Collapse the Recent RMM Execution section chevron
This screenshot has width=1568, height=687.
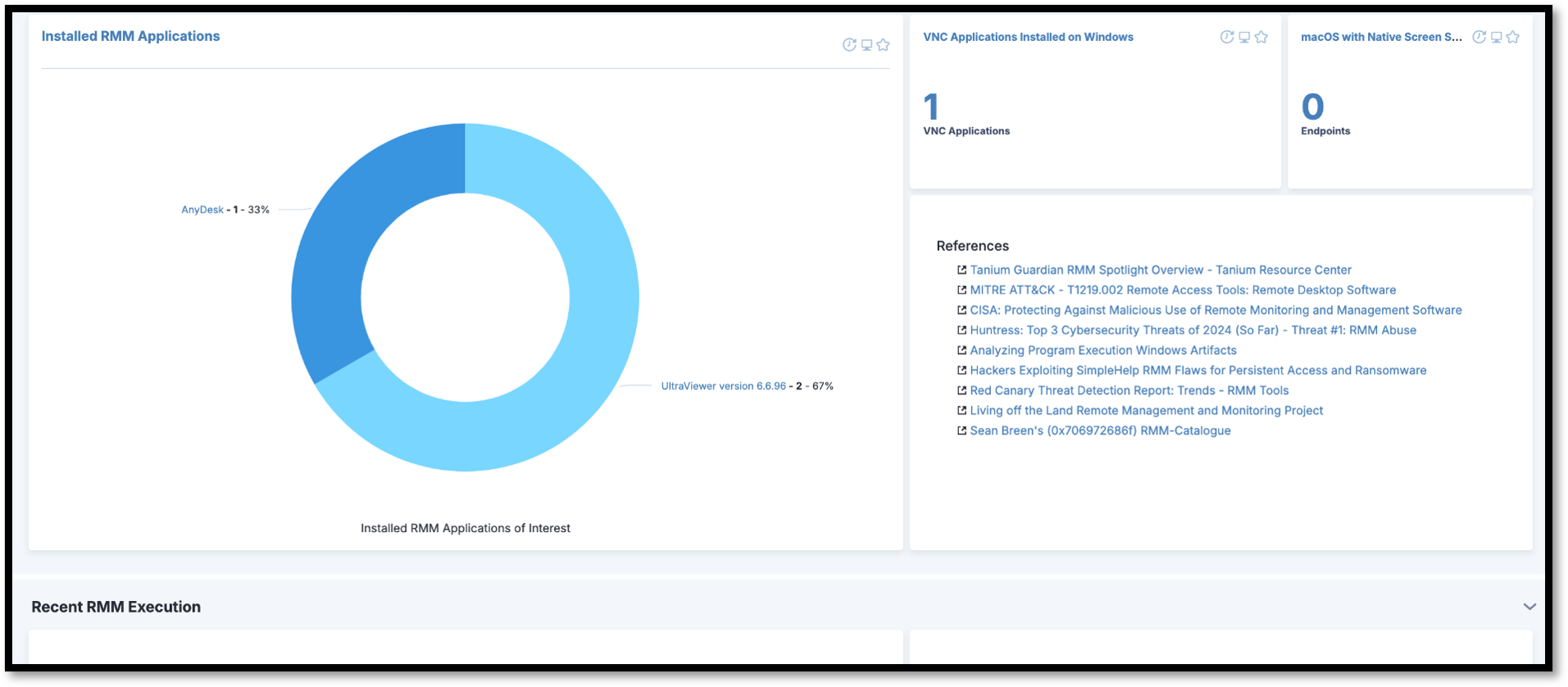coord(1529,607)
